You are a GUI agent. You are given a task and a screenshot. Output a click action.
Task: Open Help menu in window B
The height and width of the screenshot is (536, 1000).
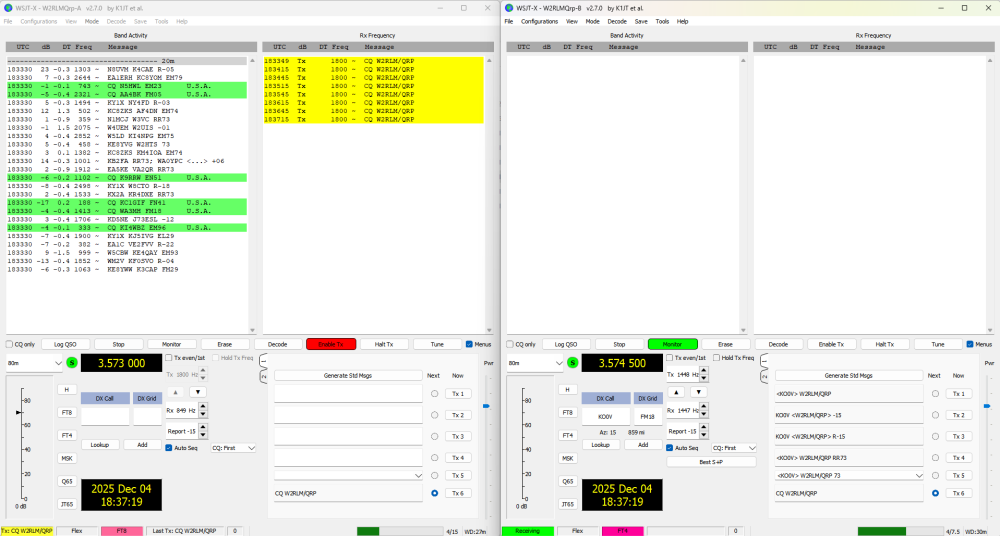click(x=682, y=21)
